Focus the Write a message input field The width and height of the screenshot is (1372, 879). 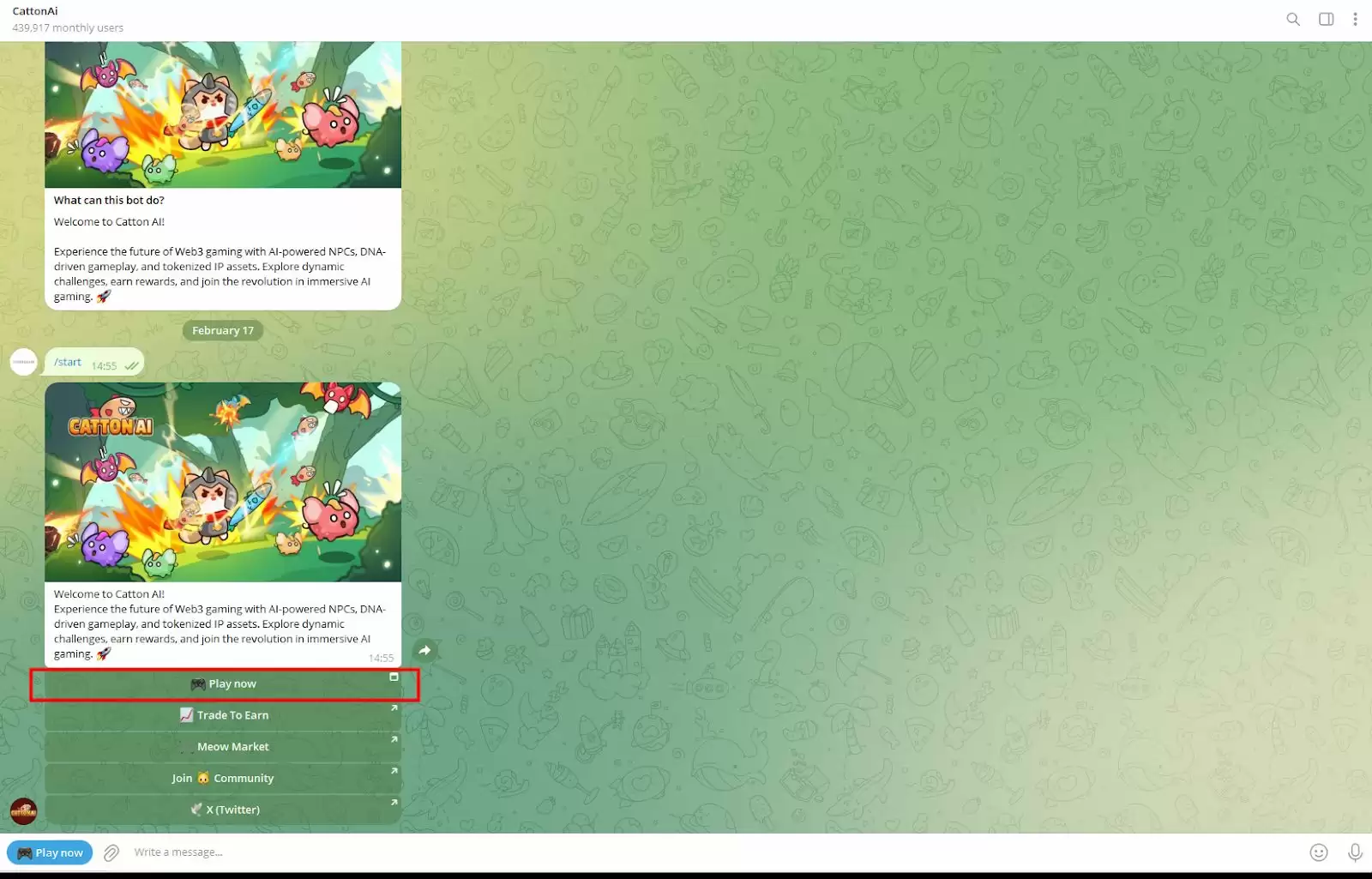257,852
